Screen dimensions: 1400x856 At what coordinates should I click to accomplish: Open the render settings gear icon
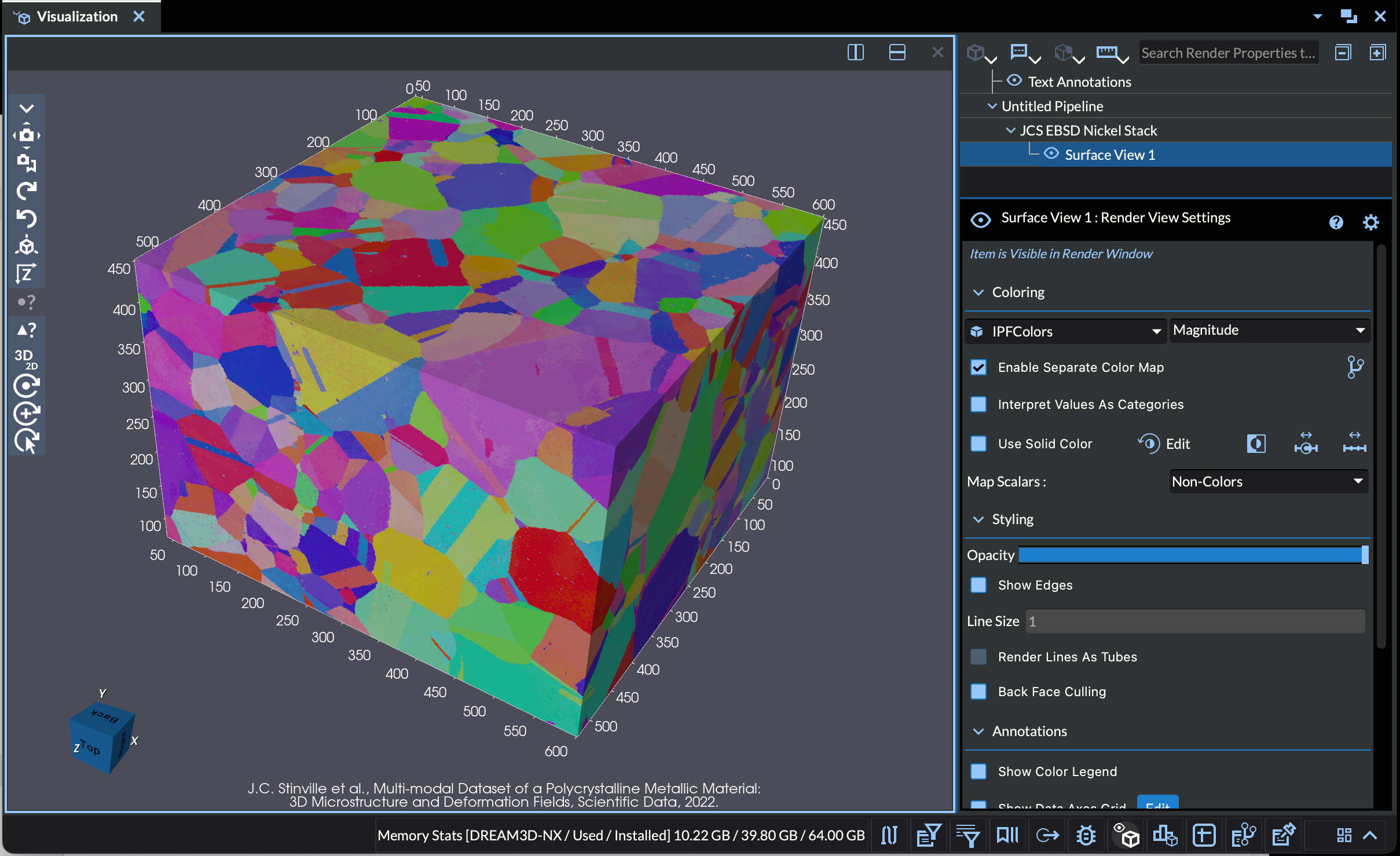tap(1370, 222)
